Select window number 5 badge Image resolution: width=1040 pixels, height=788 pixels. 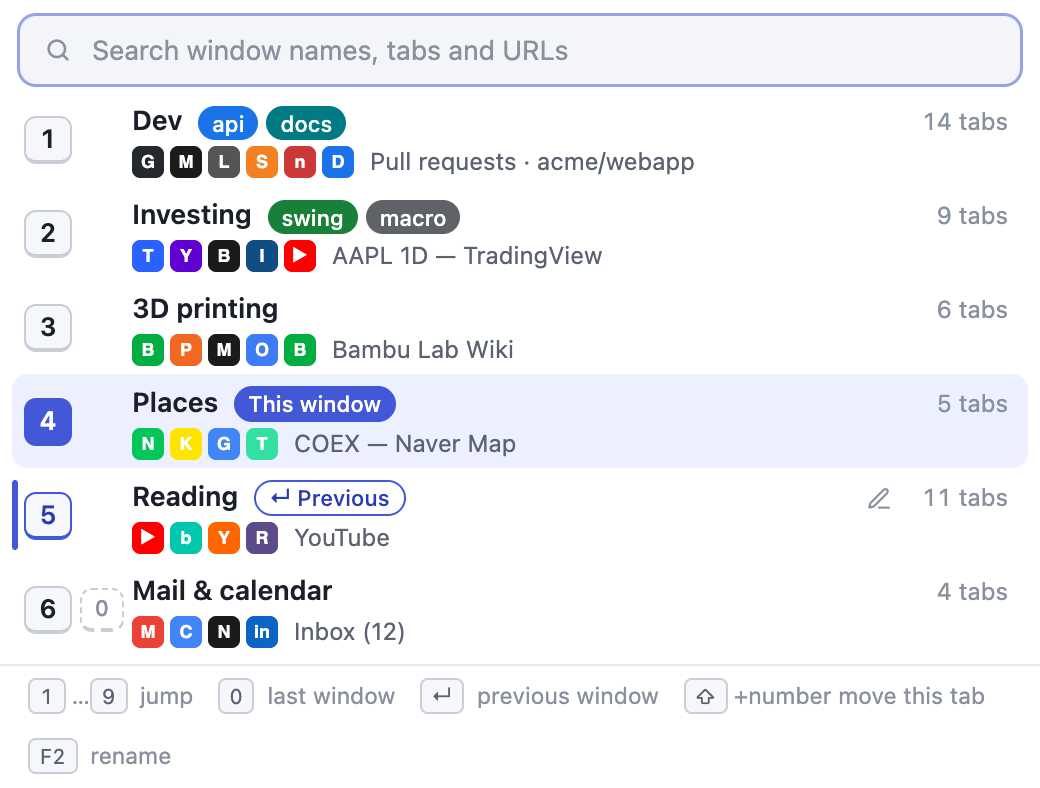coord(48,515)
